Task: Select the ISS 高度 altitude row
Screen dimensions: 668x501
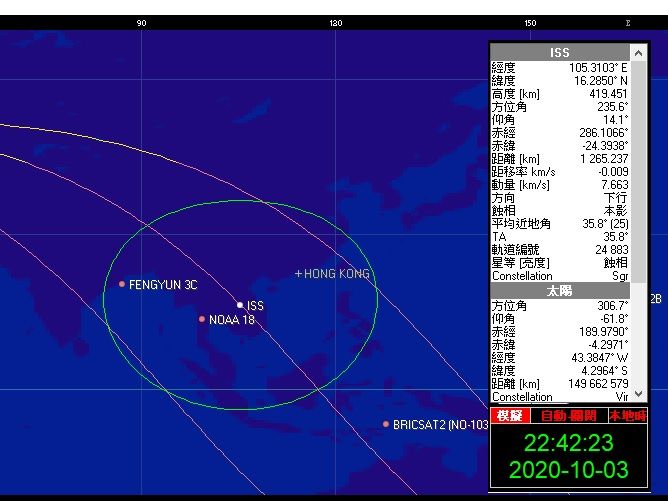Action: (560, 93)
